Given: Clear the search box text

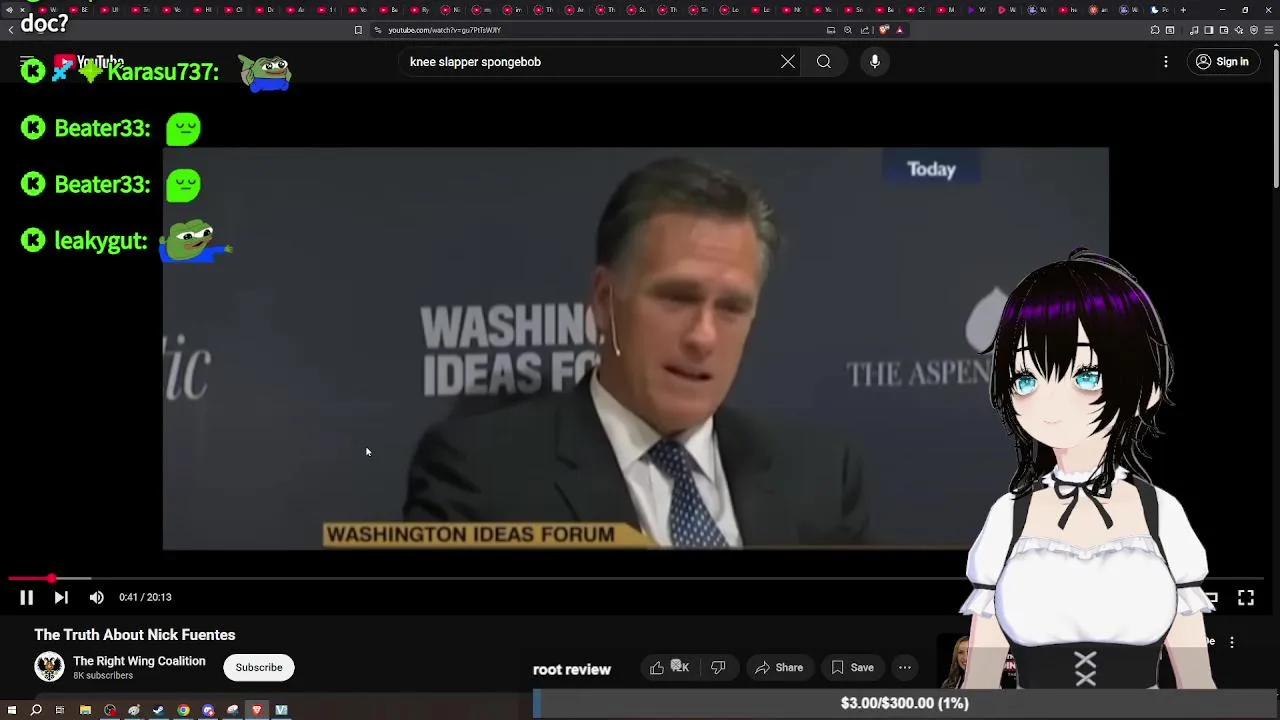Looking at the screenshot, I should (788, 62).
